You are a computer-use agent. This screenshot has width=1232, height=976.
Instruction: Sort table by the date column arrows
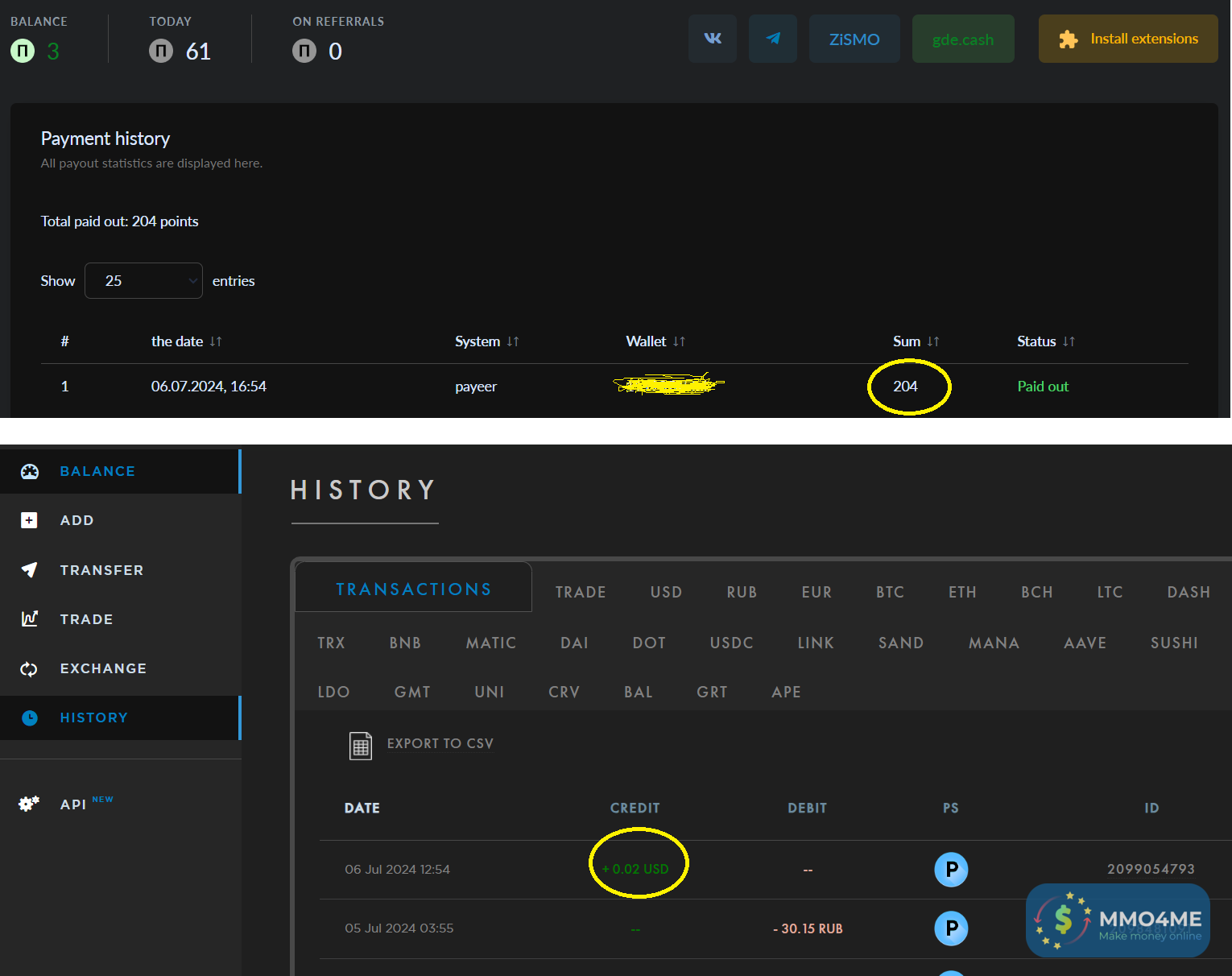point(216,341)
